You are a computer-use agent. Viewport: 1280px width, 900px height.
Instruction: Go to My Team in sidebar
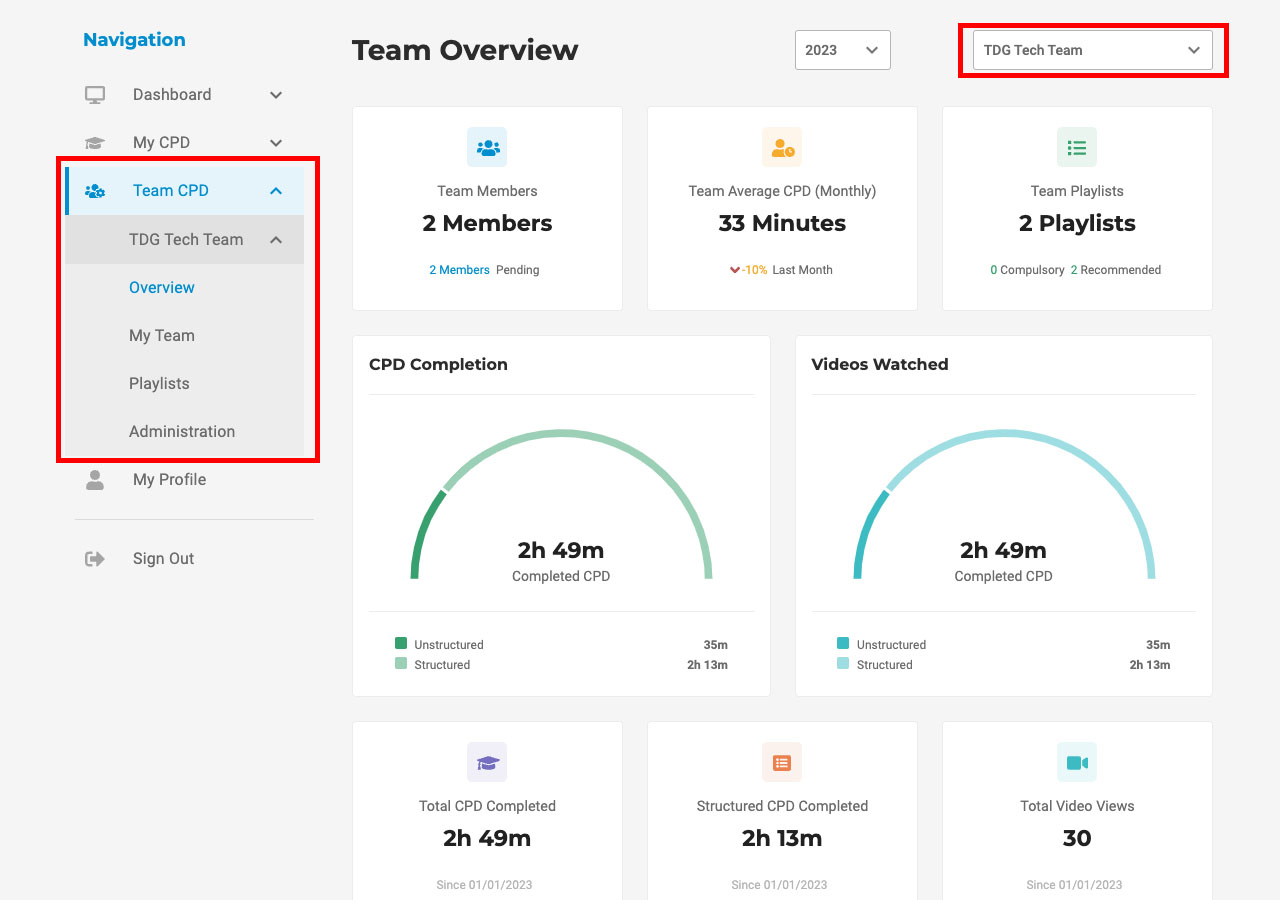coord(162,336)
